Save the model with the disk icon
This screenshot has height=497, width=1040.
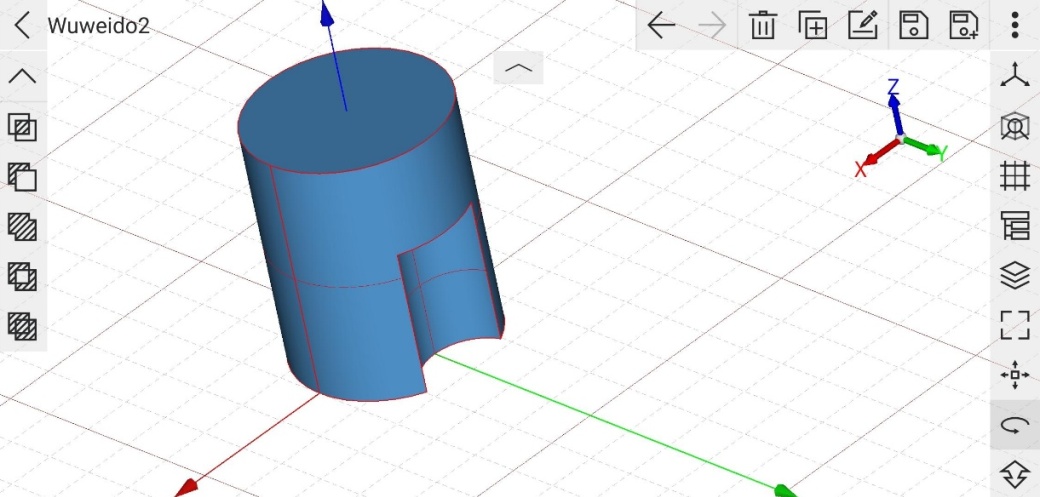point(913,25)
